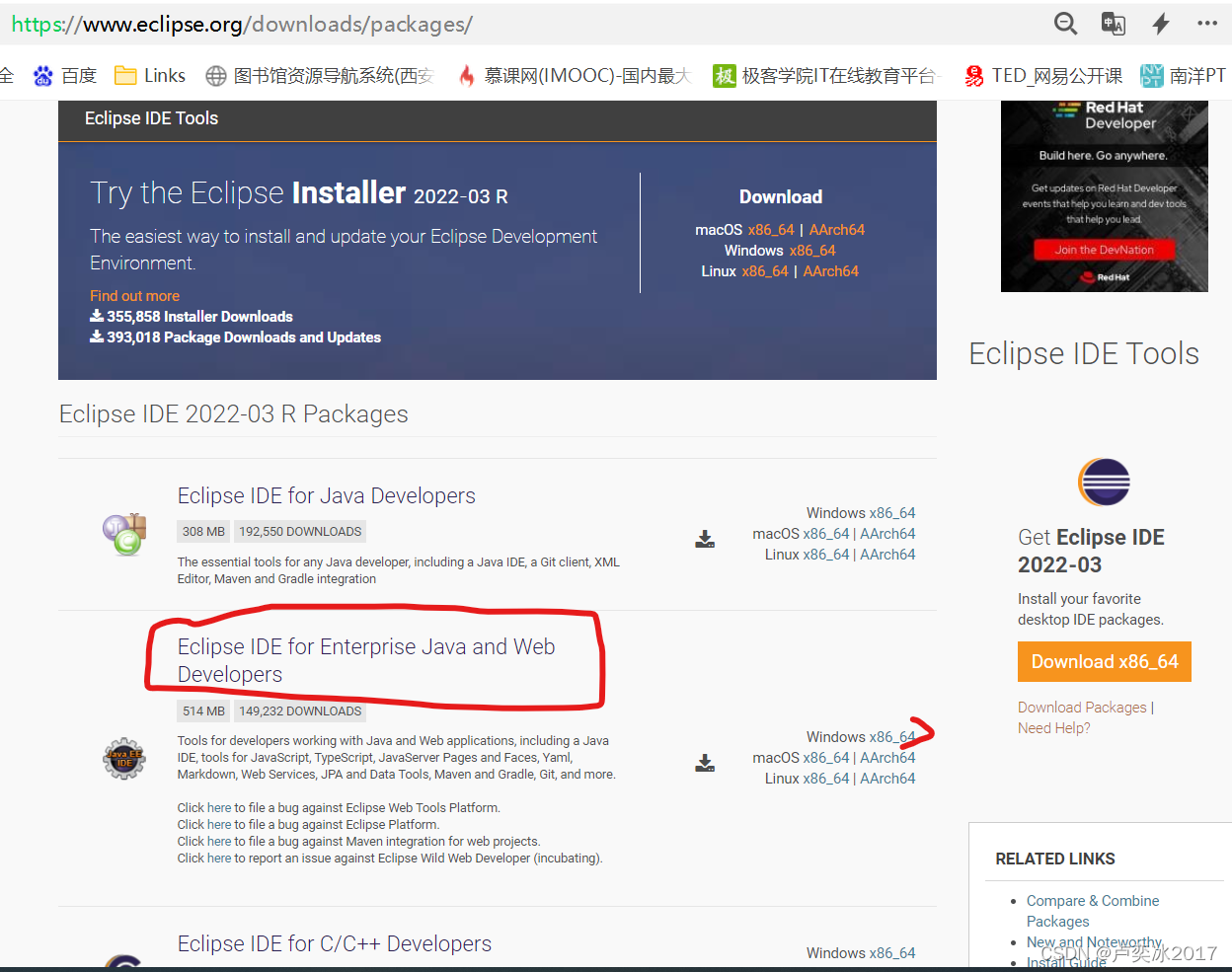Viewport: 1232px width, 972px height.
Task: Java Developers package: Linux x86_64 link
Action: pyautogui.click(x=826, y=555)
